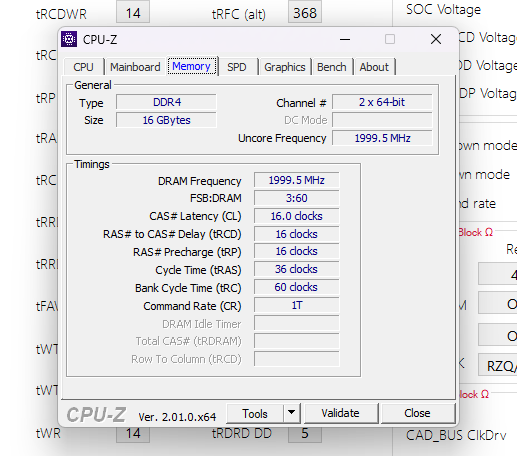Select the Memory tab
Viewport: 517px width, 456px height.
(x=191, y=66)
